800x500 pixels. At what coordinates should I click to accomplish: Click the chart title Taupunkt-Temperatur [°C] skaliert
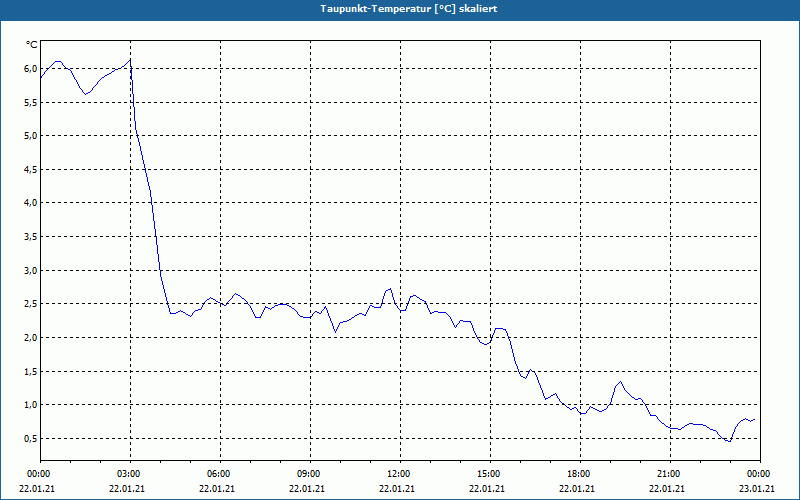click(409, 9)
